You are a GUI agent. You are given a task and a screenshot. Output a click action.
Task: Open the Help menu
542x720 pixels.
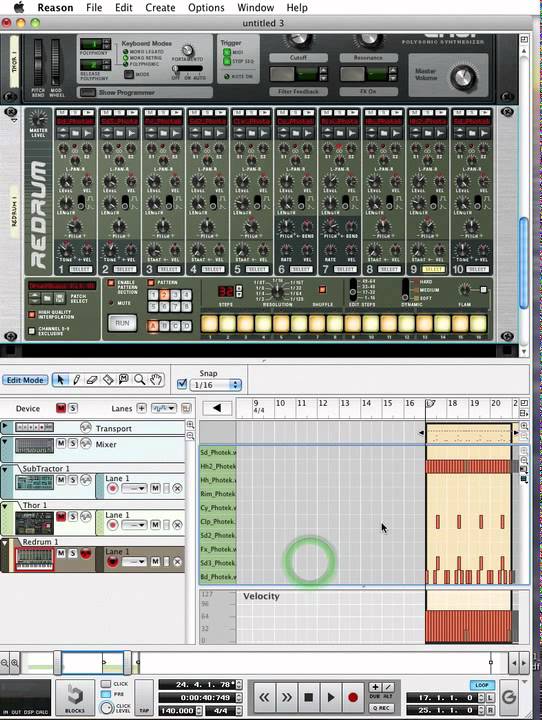click(x=297, y=8)
